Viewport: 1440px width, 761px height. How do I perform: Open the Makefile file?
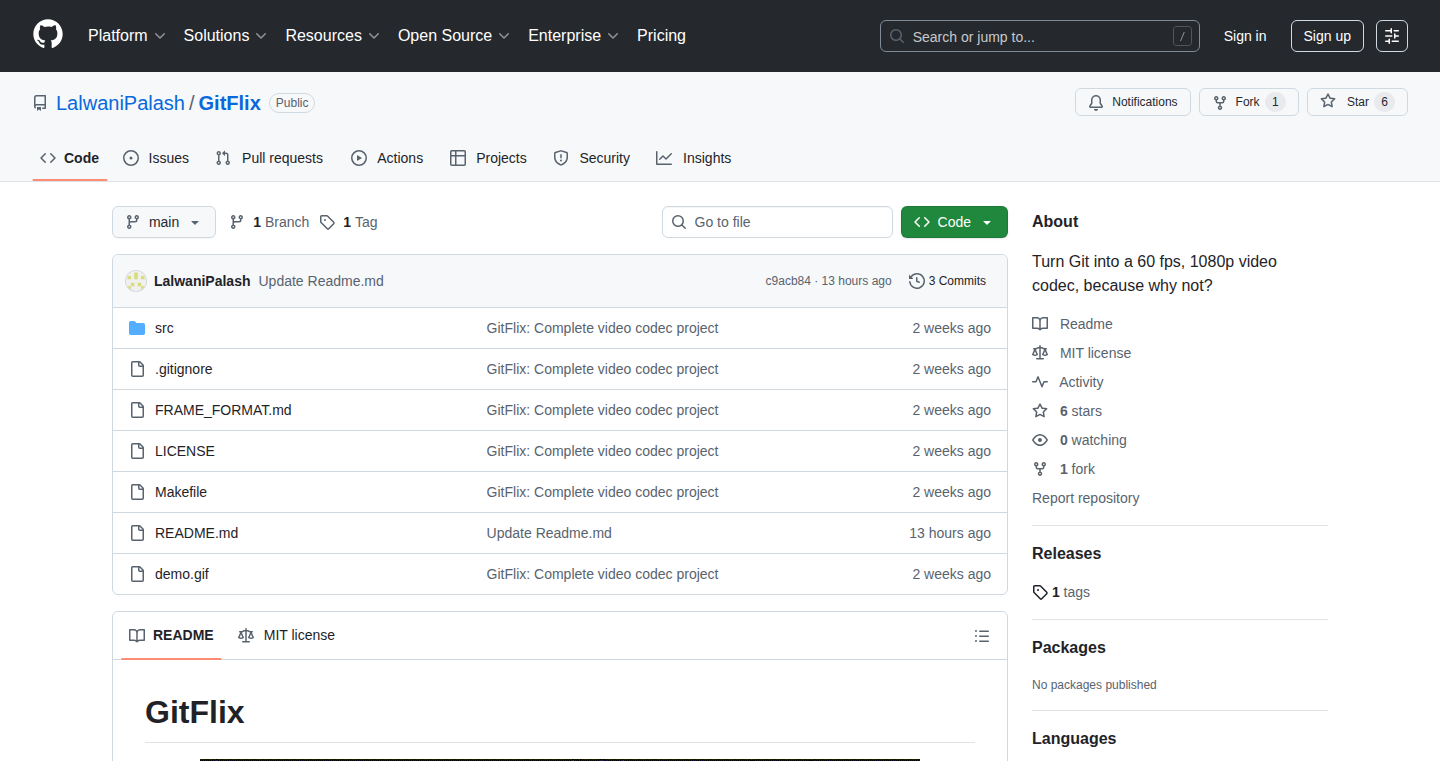(x=181, y=492)
